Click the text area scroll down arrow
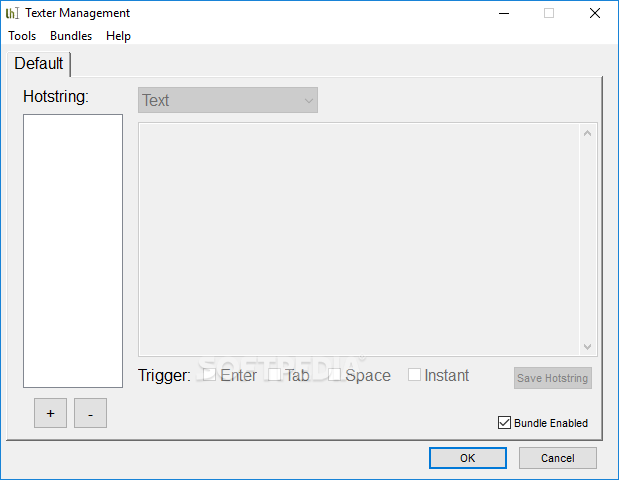The width and height of the screenshot is (619, 480). (x=587, y=347)
